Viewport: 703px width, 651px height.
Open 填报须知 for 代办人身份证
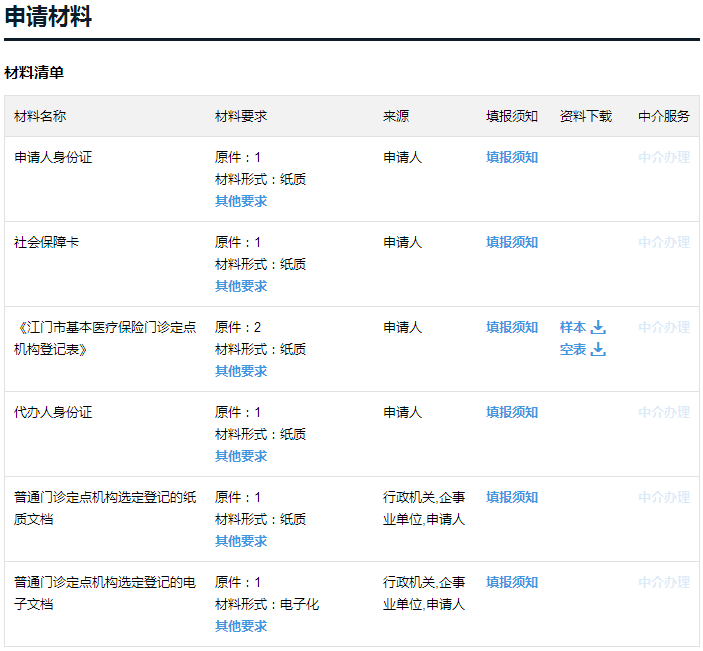pyautogui.click(x=512, y=412)
